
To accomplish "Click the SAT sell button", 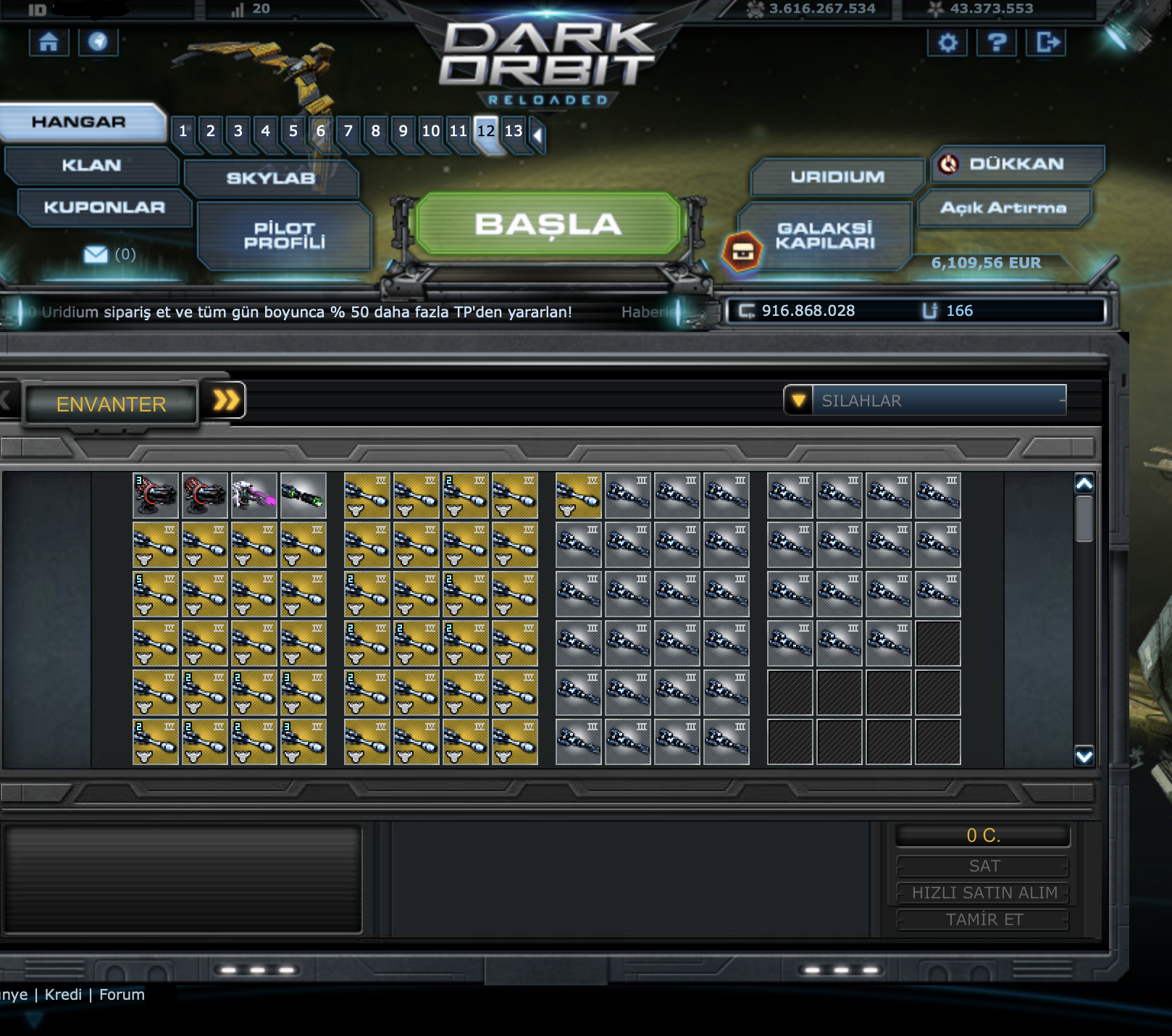I will click(x=984, y=866).
